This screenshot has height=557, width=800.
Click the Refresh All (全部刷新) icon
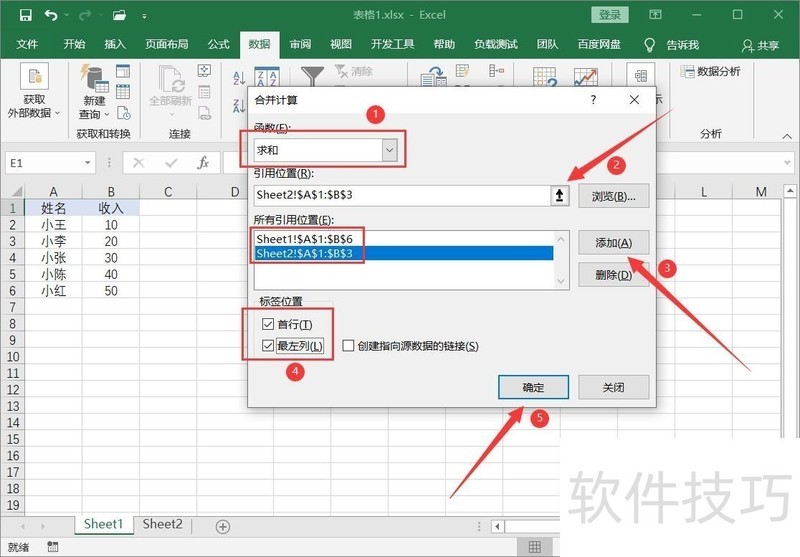[x=170, y=81]
